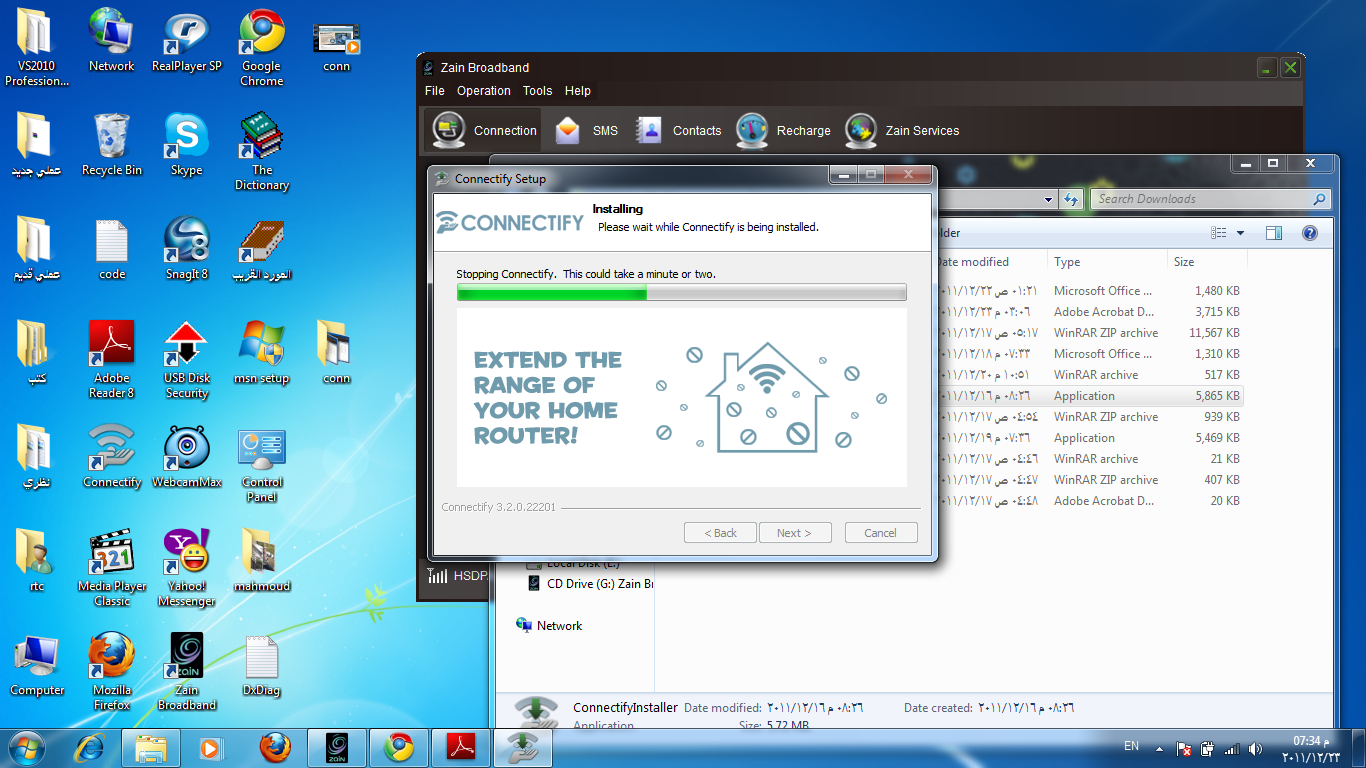Open the Windows Start menu
This screenshot has height=768, width=1366.
27,748
